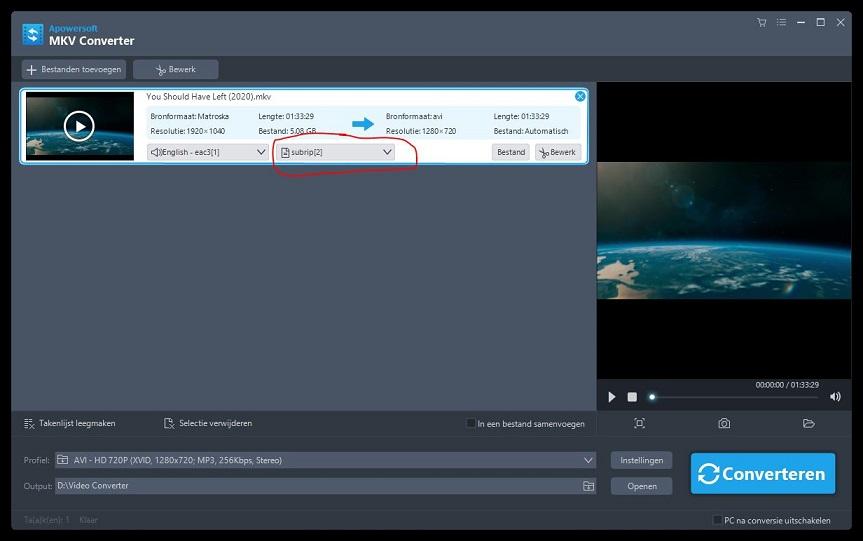The width and height of the screenshot is (863, 541).
Task: Click Takenlijst leegmaken to clear list
Action: click(70, 423)
